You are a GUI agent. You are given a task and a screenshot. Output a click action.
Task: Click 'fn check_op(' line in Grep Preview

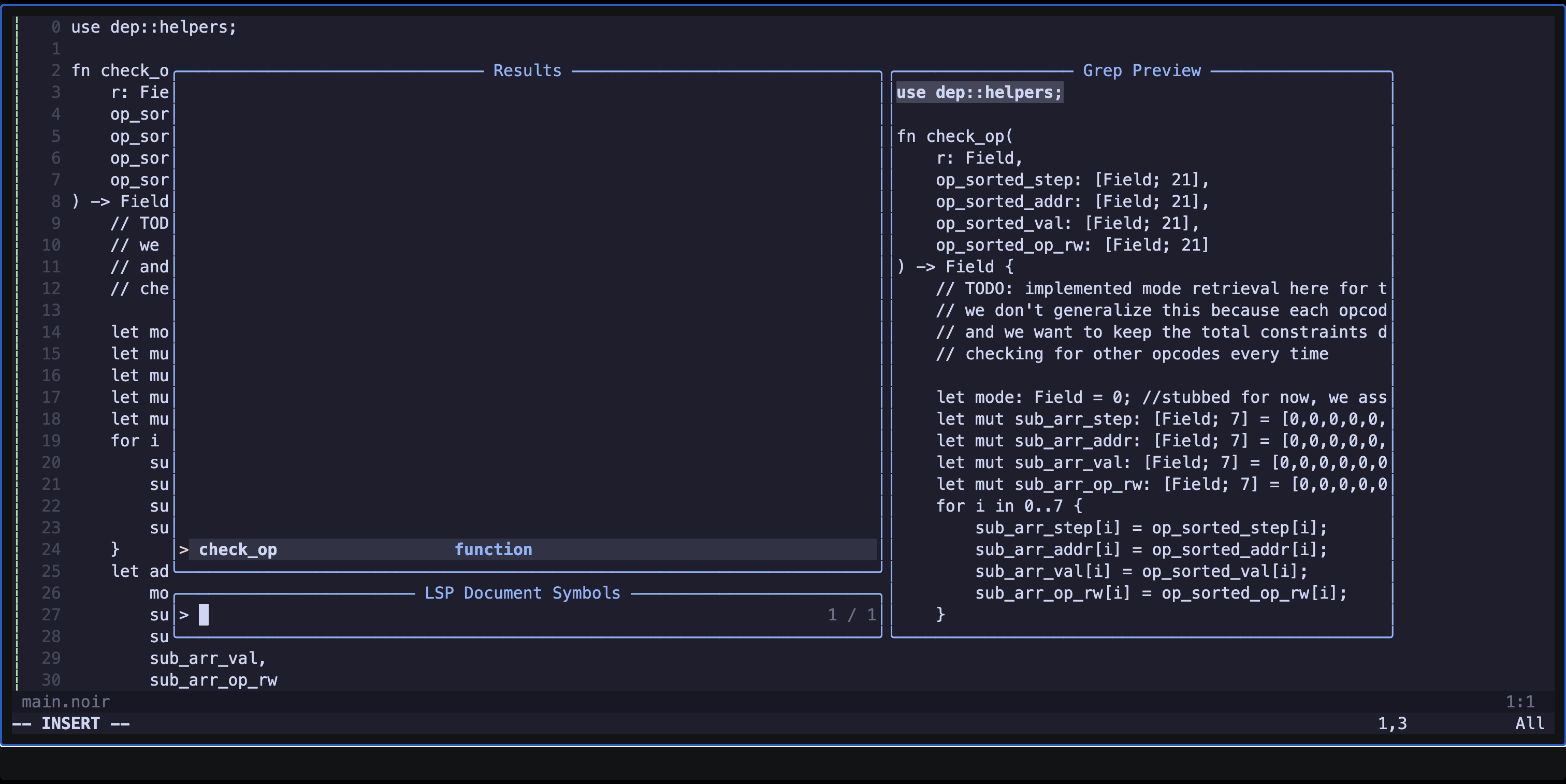point(954,136)
